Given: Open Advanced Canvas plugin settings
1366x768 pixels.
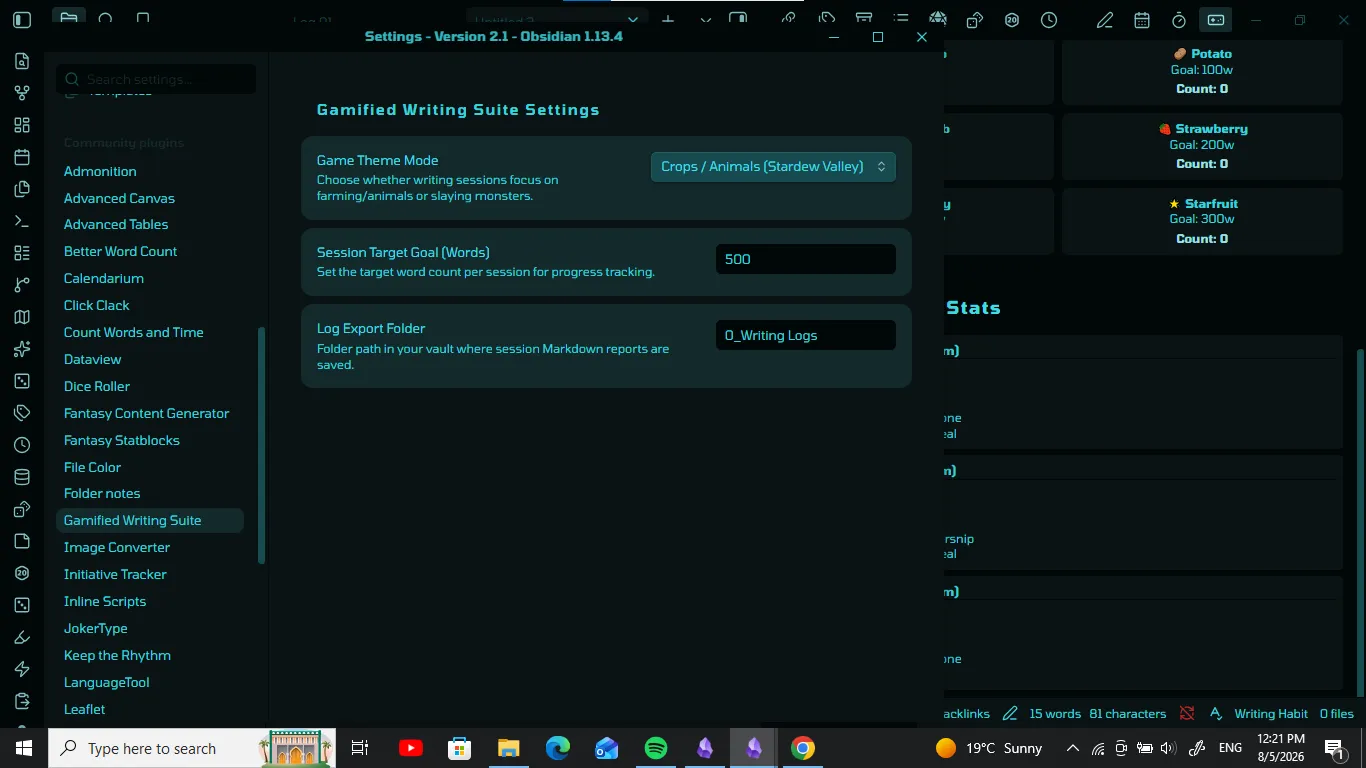Looking at the screenshot, I should [119, 198].
